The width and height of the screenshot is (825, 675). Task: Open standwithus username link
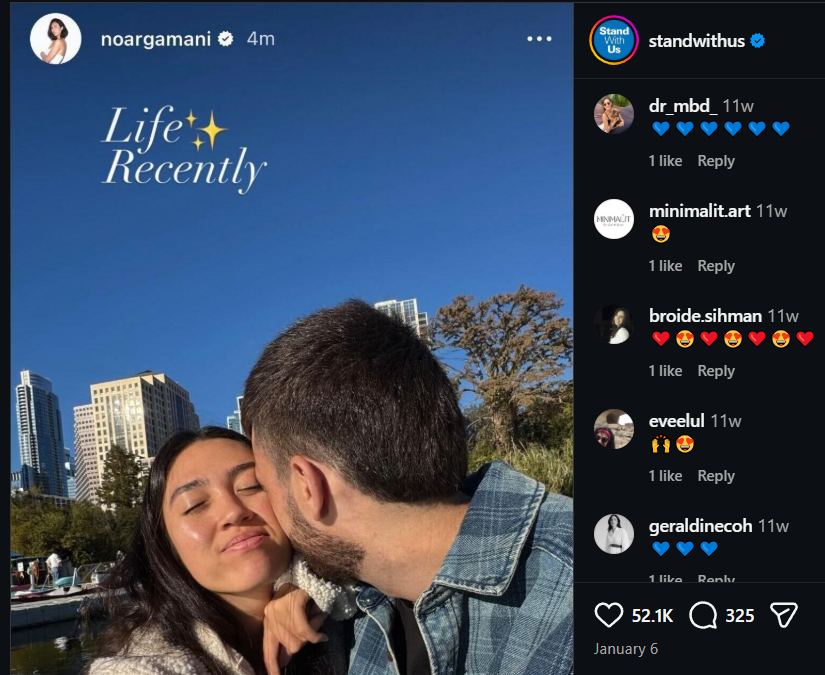click(x=697, y=41)
